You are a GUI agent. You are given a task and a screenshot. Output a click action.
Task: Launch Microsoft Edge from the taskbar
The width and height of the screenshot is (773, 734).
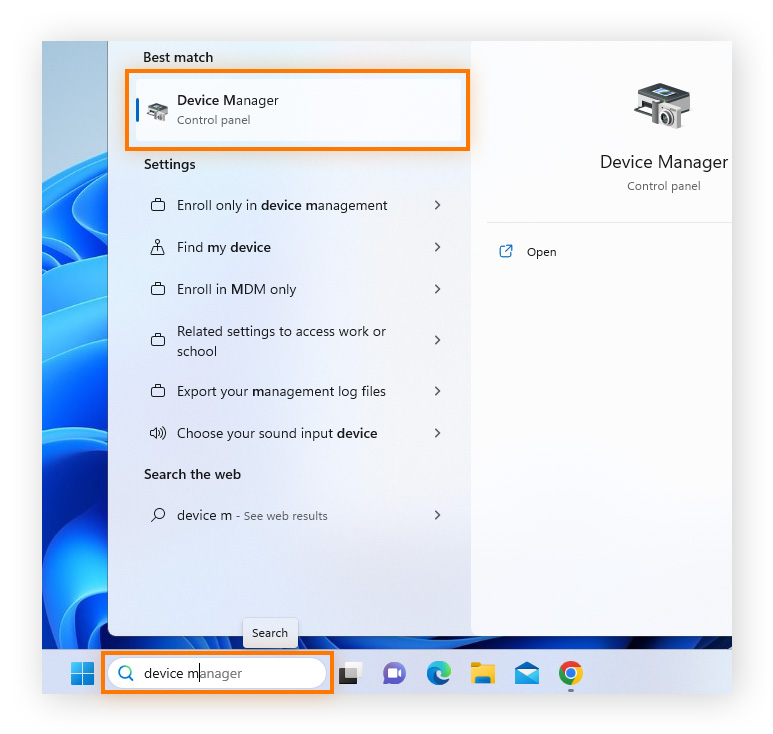pyautogui.click(x=438, y=673)
